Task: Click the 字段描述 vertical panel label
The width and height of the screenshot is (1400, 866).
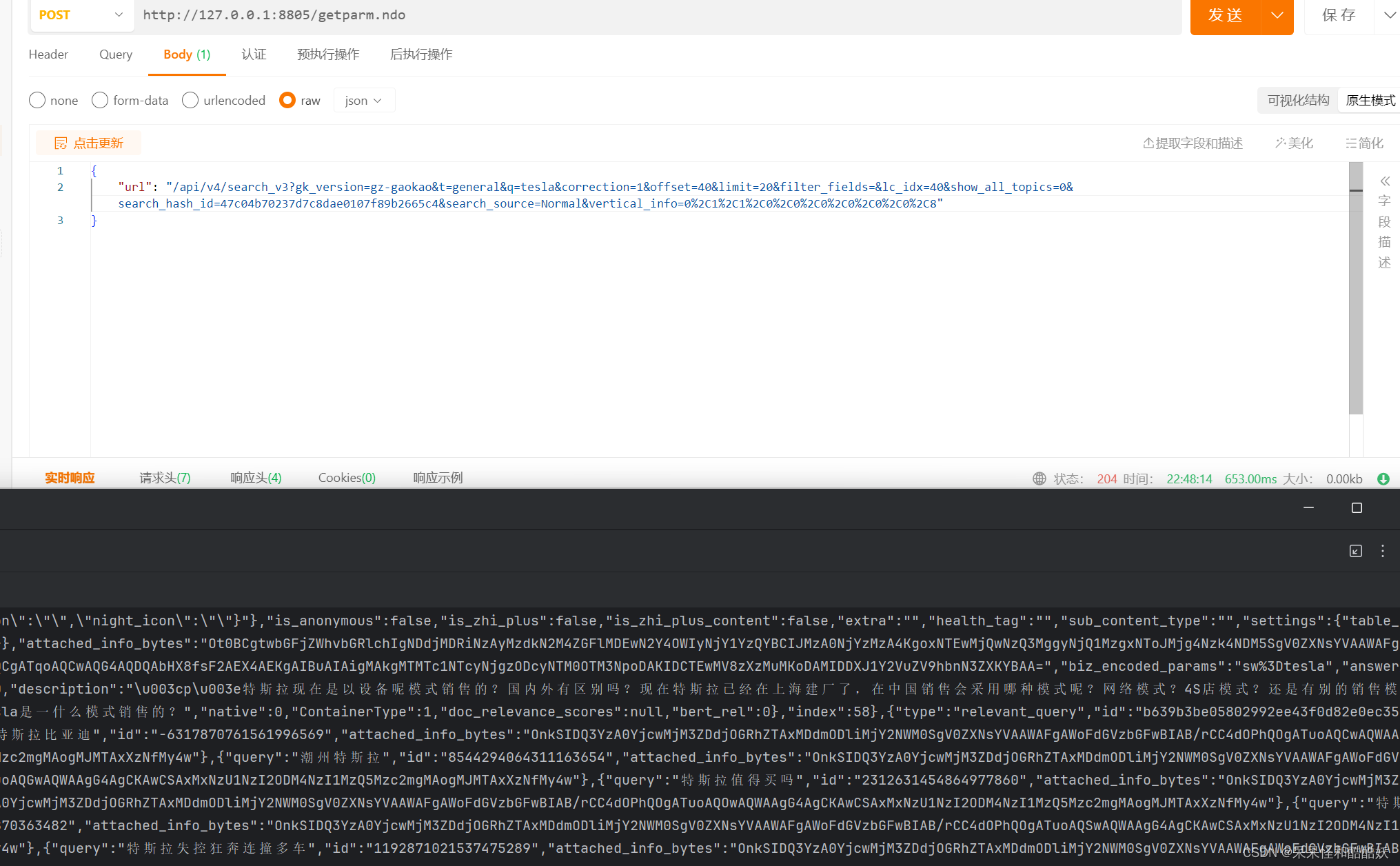Action: click(x=1384, y=232)
